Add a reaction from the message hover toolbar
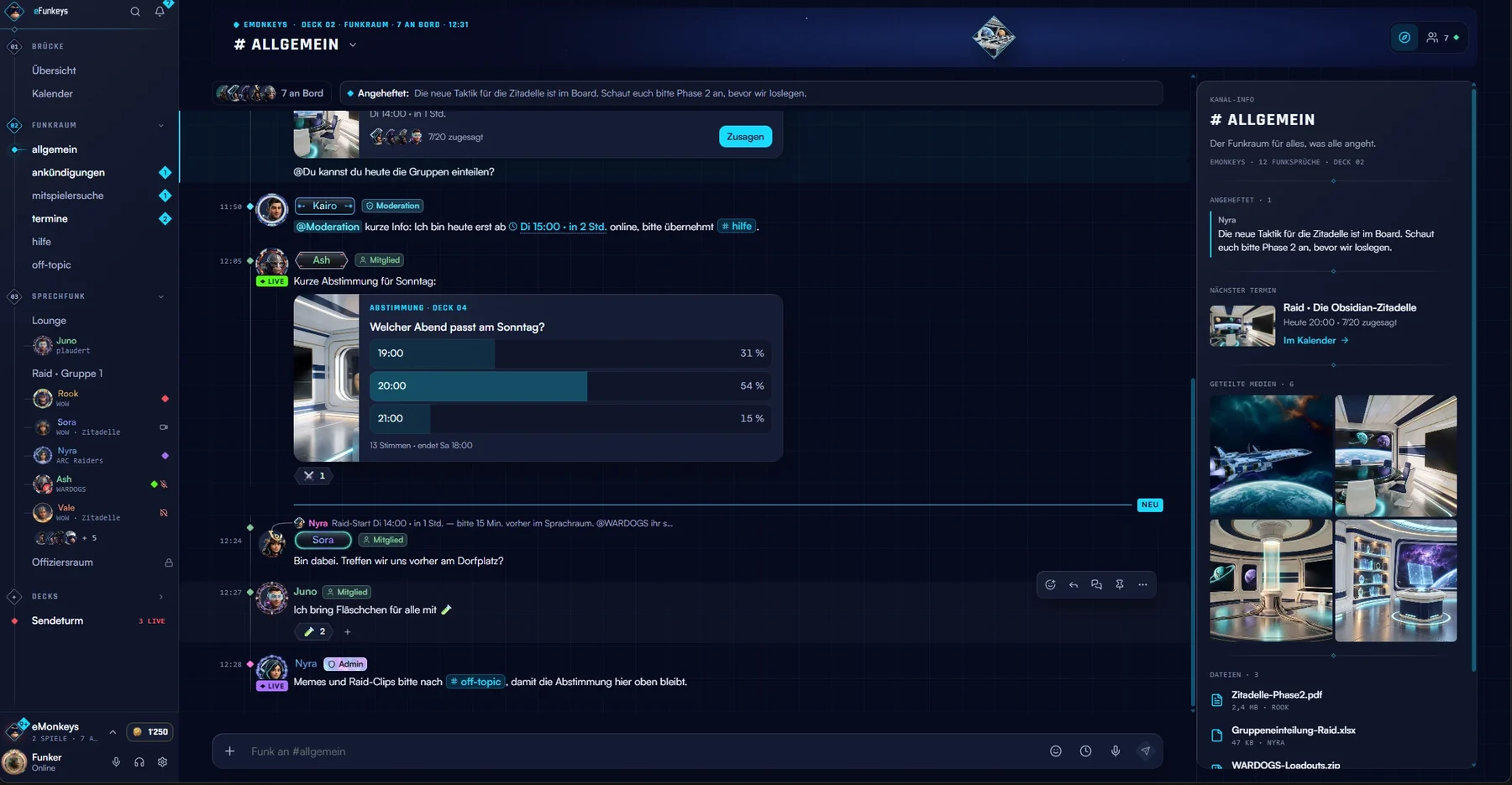 (x=1050, y=585)
